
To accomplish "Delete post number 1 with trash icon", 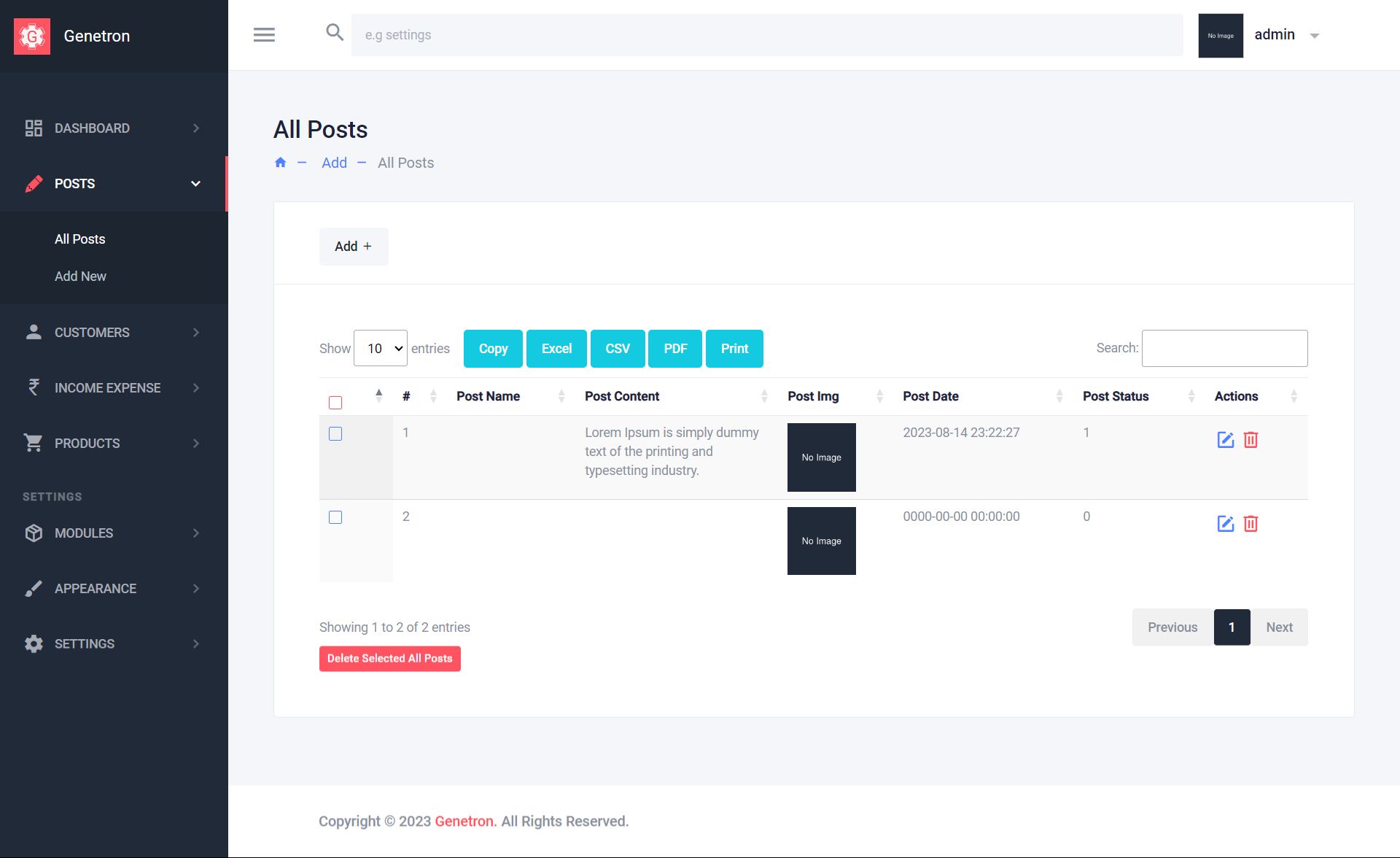I will pos(1251,440).
